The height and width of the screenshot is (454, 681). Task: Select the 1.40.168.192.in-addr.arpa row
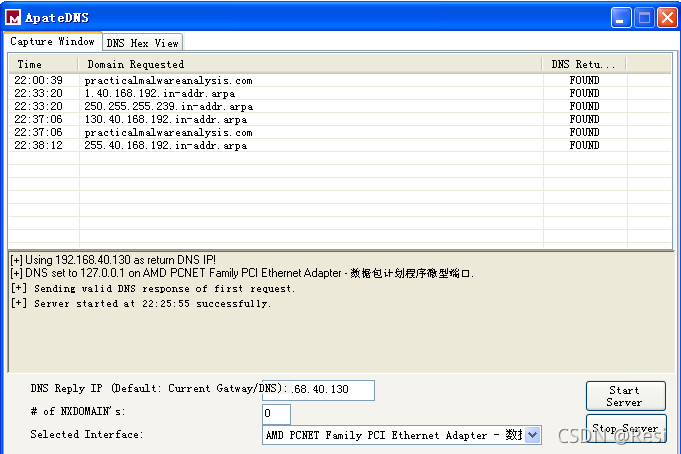tap(340, 93)
